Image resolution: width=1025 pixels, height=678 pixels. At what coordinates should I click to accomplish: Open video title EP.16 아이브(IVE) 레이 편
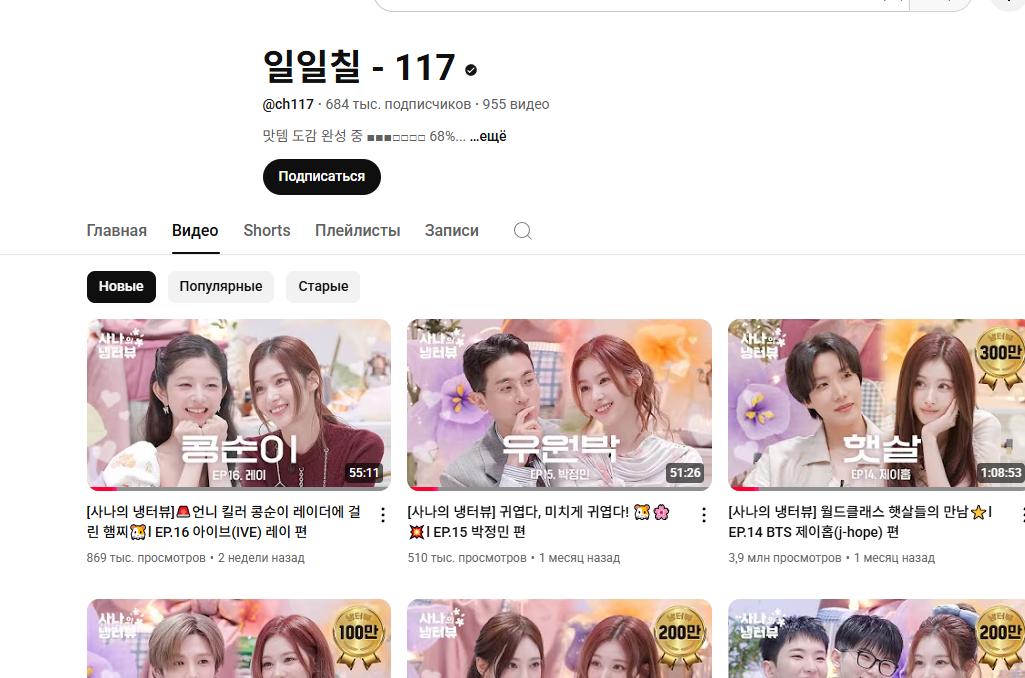(x=224, y=522)
